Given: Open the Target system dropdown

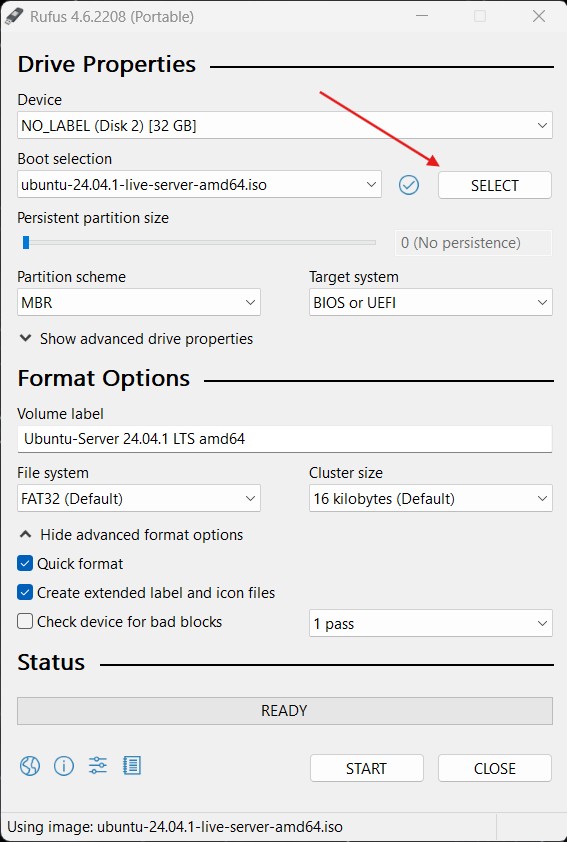Looking at the screenshot, I should (431, 302).
